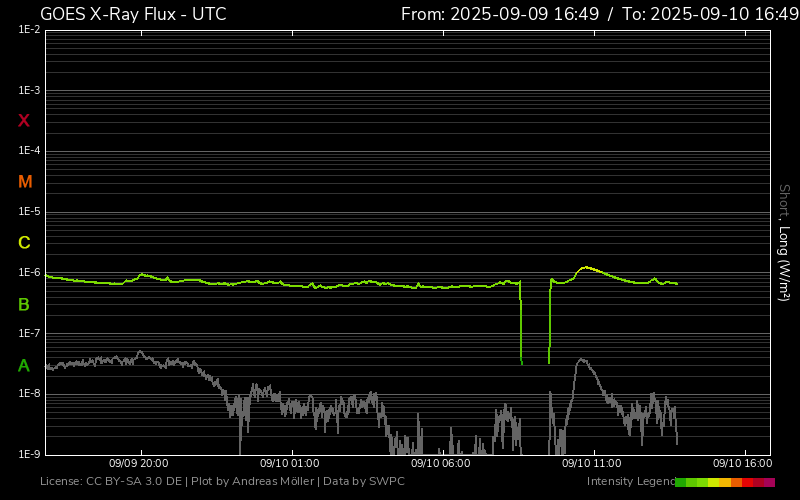Screen dimensions: 800x500
Task: Pick the yellow intensity legend swatch
Action: coord(713,482)
